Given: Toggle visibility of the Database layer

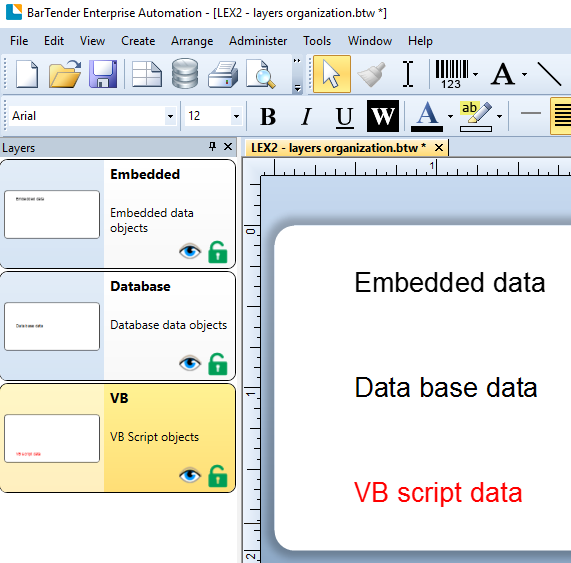Looking at the screenshot, I should 190,363.
